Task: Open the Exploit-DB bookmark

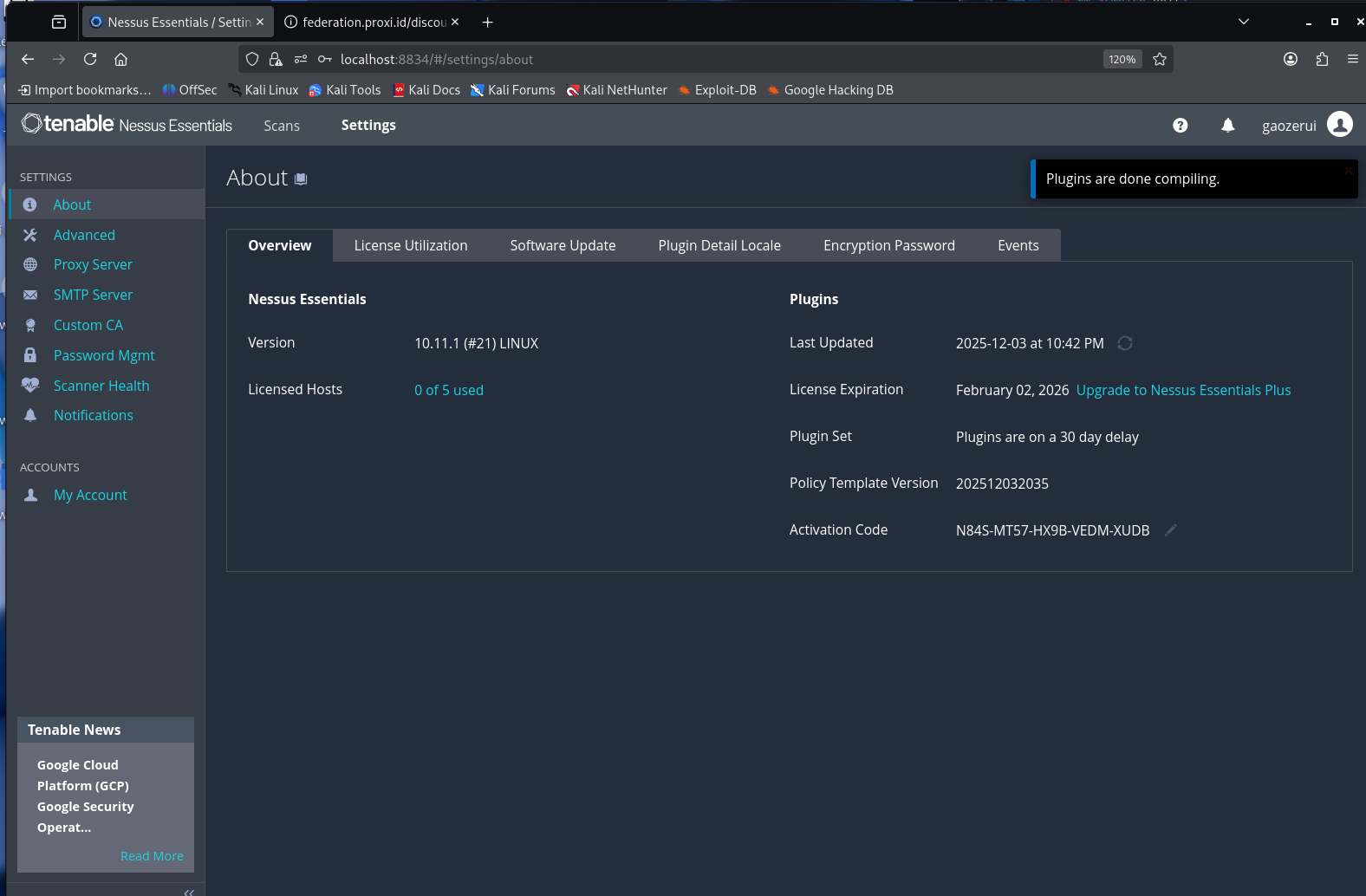Action: point(717,90)
